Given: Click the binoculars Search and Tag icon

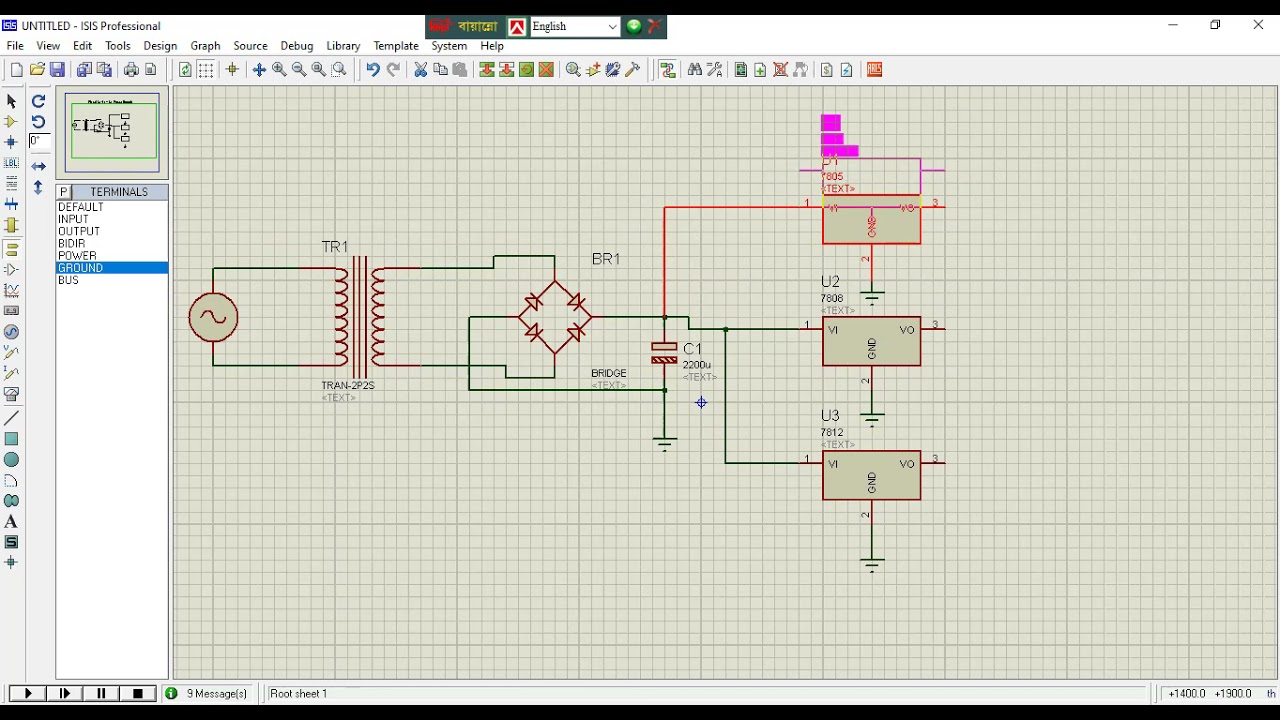Looking at the screenshot, I should click(x=694, y=70).
